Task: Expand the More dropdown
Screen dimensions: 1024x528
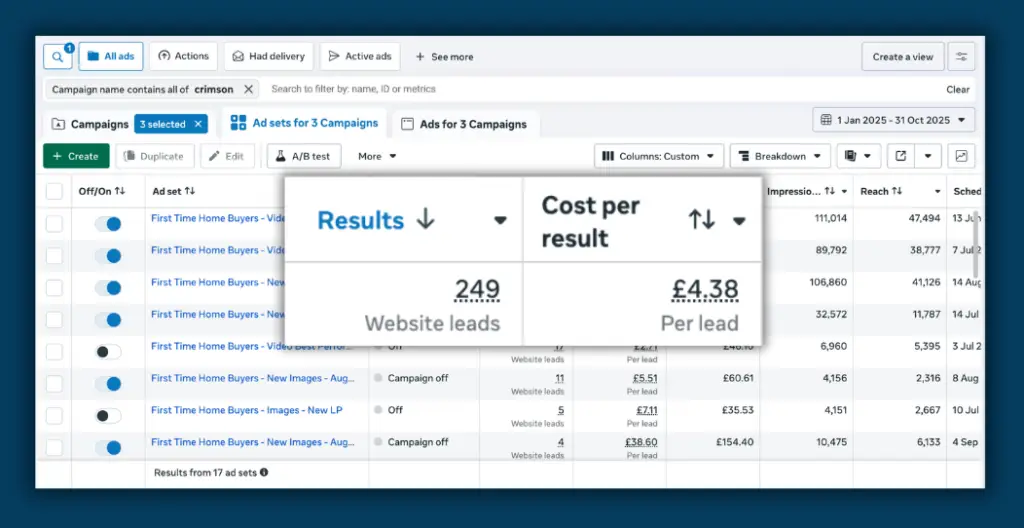Action: point(377,156)
